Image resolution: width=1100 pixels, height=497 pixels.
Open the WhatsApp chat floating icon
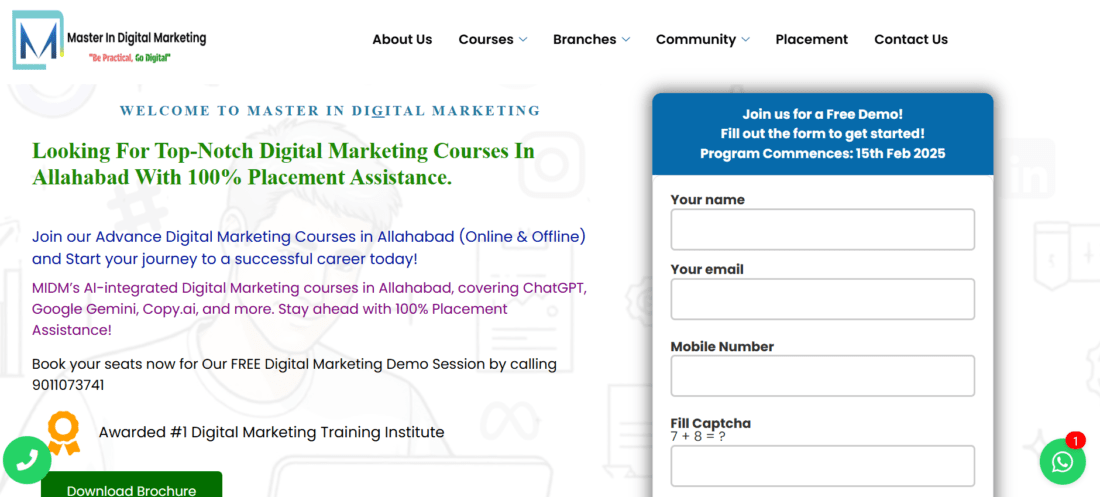click(x=1062, y=461)
